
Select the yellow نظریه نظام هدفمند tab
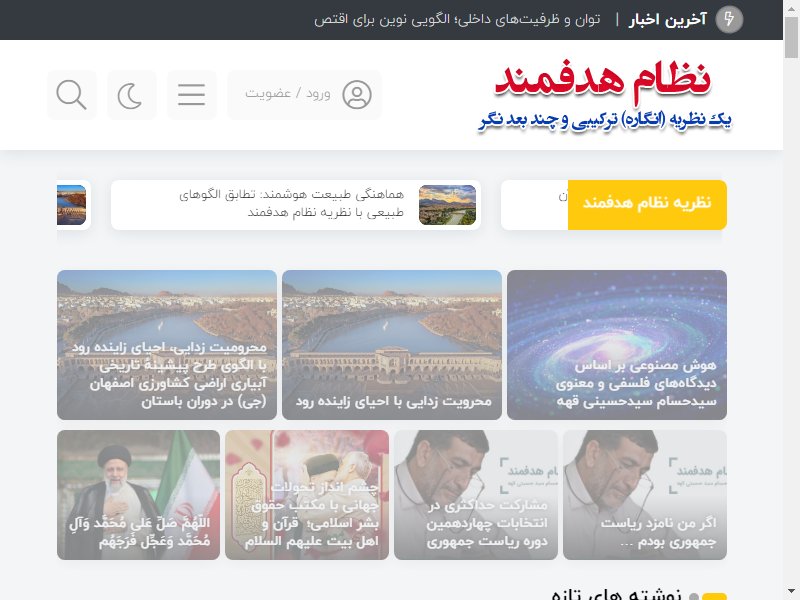[647, 205]
